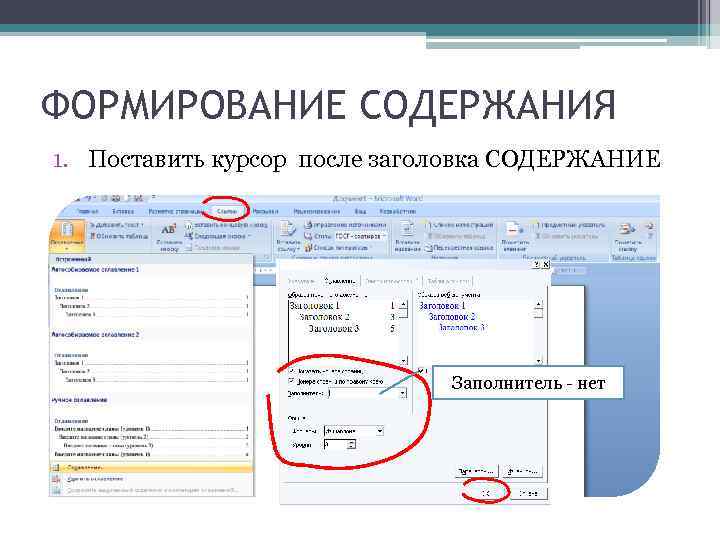This screenshot has height=540, width=720.
Task: Open the Заполнитель dropdown
Action: 403,394
